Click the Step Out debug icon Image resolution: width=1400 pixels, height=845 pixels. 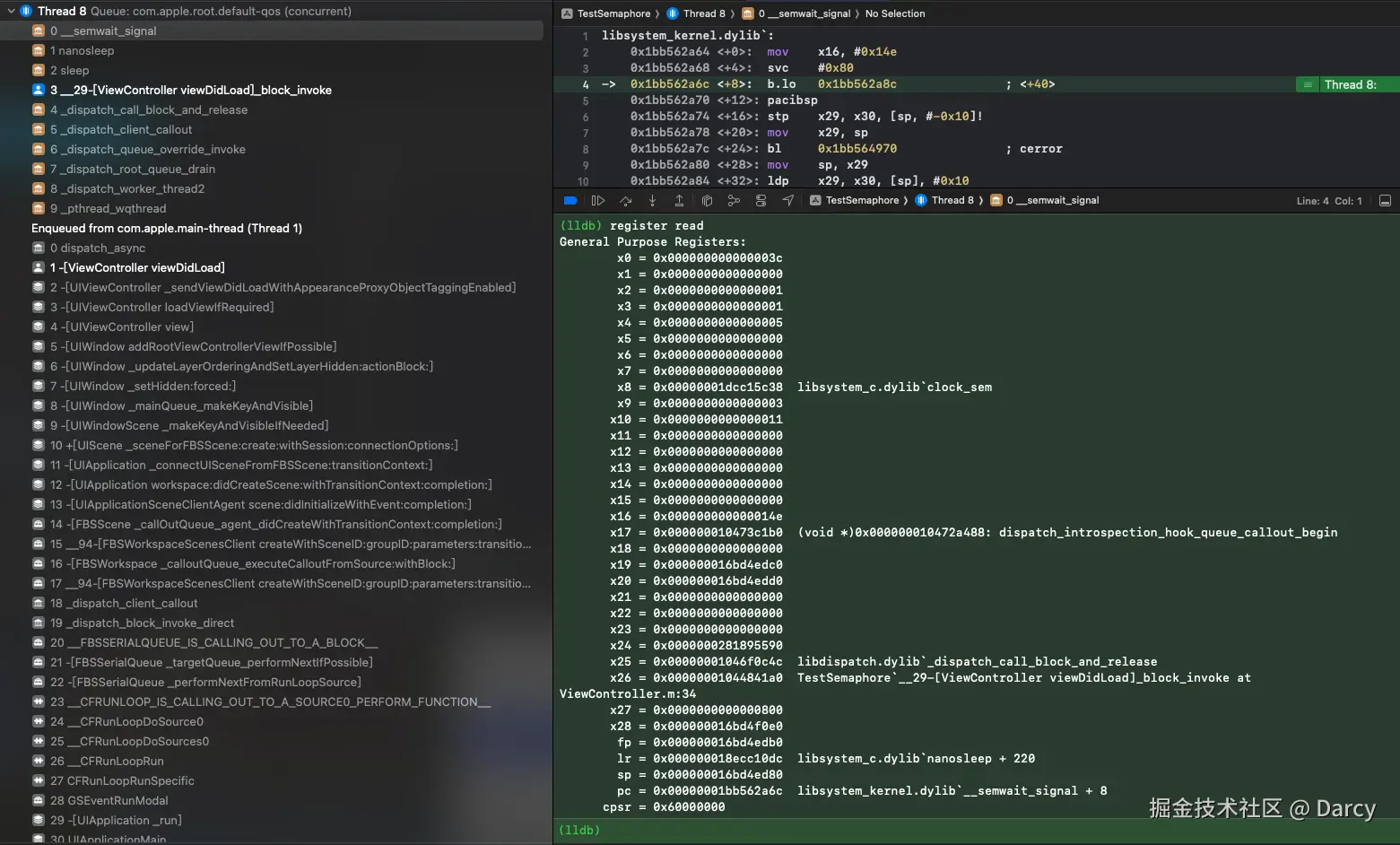(679, 201)
